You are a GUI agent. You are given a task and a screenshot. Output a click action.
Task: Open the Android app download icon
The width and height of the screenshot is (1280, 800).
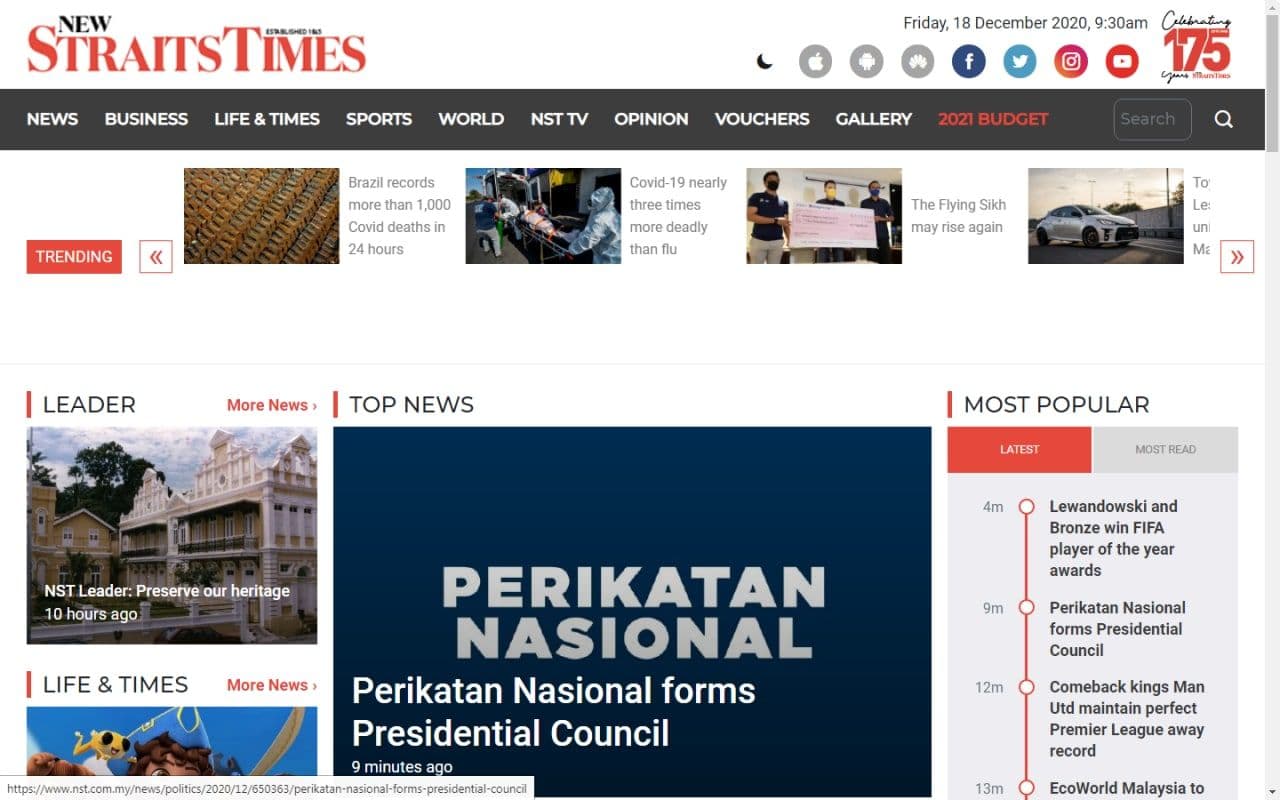tap(866, 62)
